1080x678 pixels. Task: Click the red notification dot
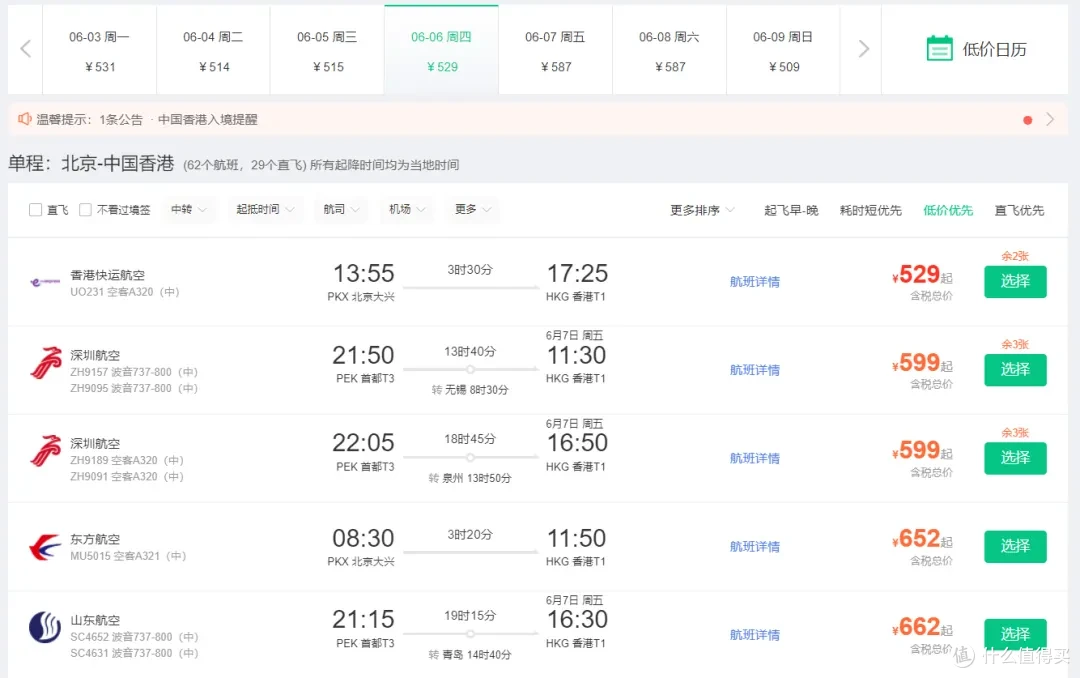tap(1028, 120)
